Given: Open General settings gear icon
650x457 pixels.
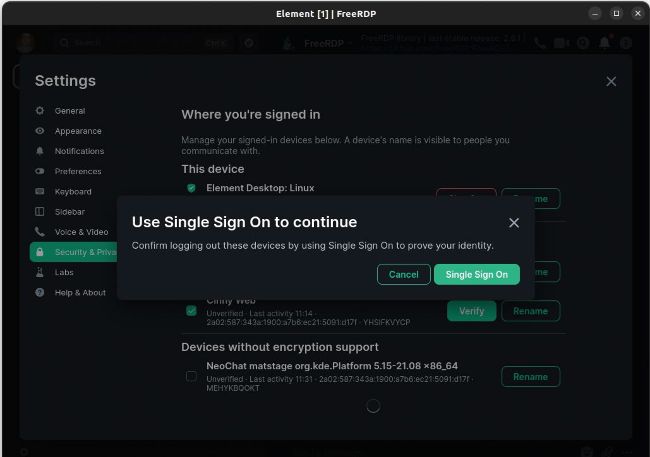Looking at the screenshot, I should point(40,111).
